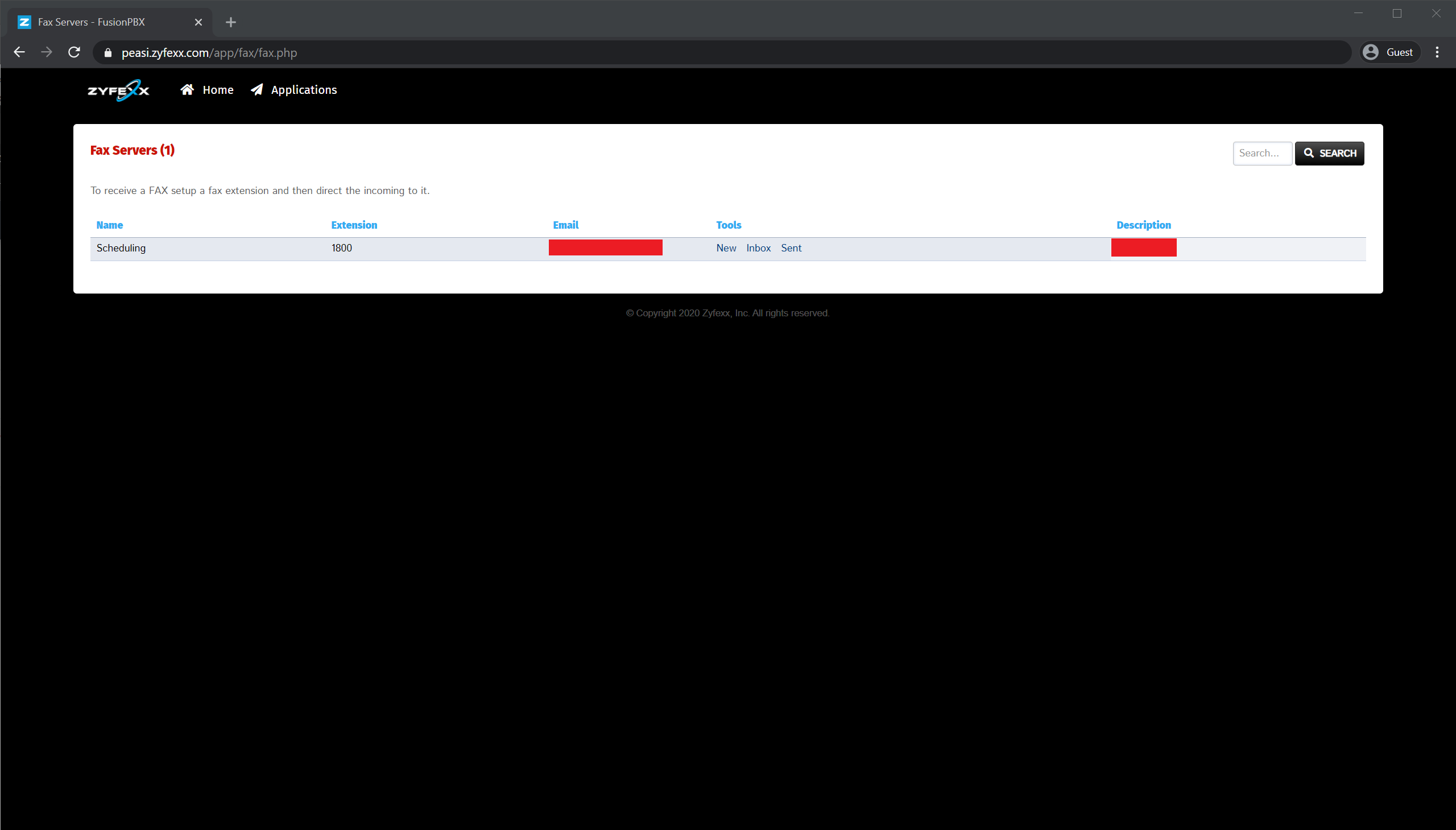
Task: Close the Fax Servers tab
Action: tap(198, 22)
